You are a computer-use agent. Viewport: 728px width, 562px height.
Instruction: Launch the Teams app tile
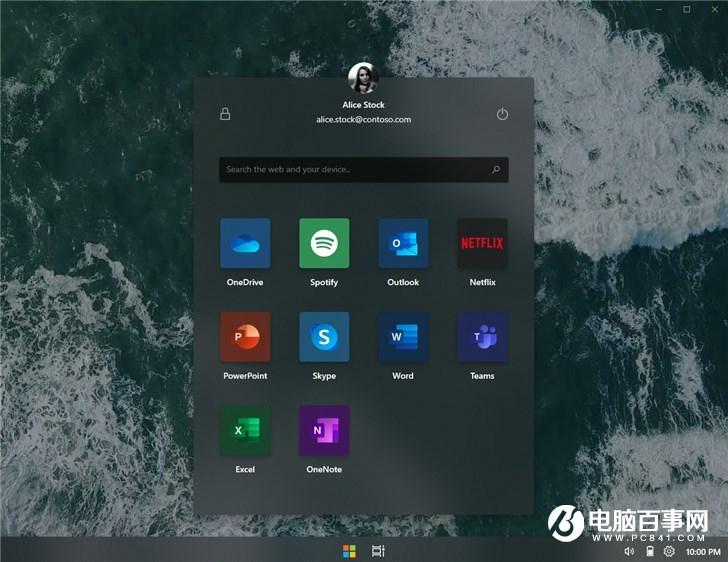(x=482, y=337)
